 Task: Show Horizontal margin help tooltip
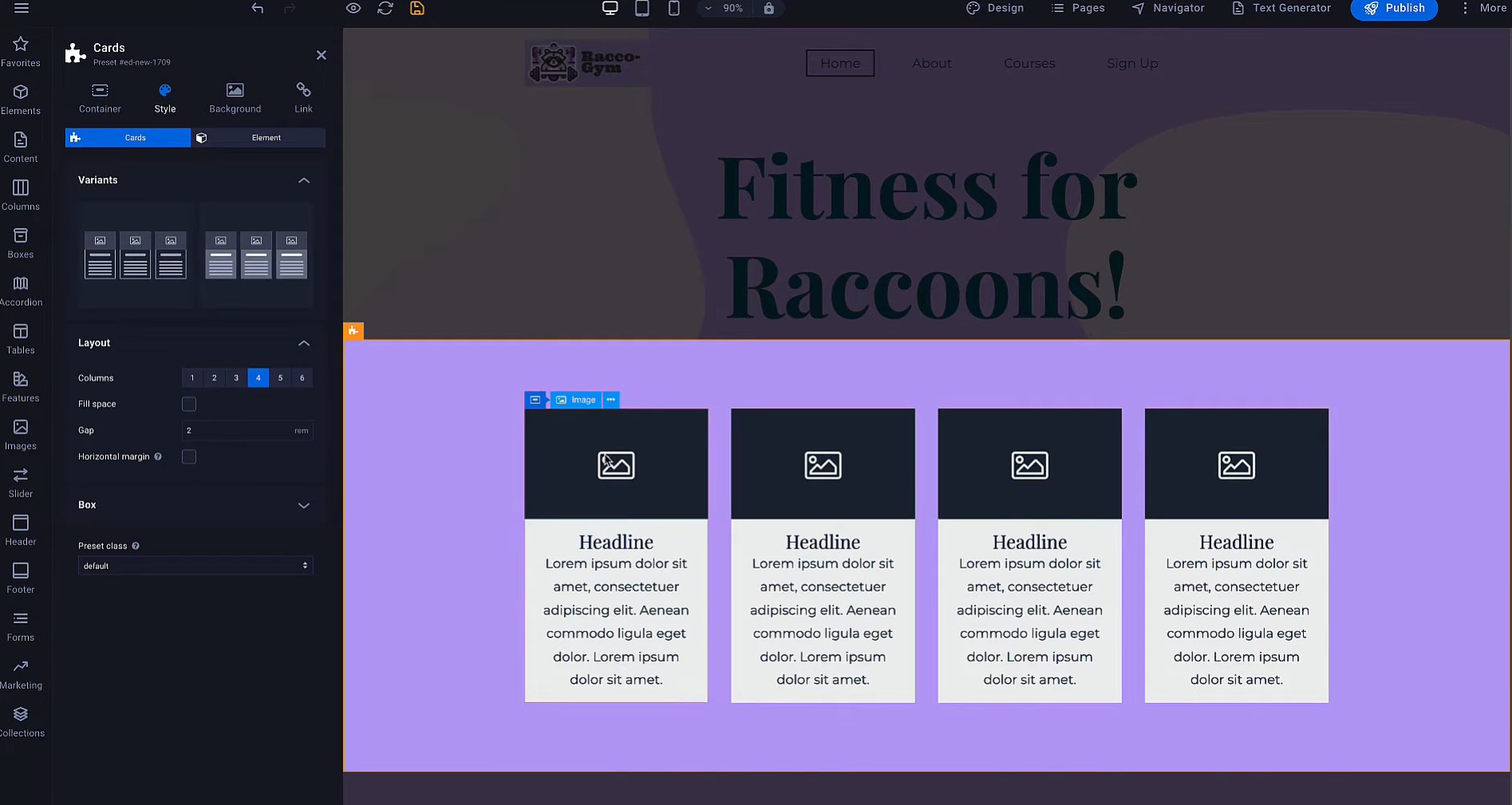coord(158,457)
